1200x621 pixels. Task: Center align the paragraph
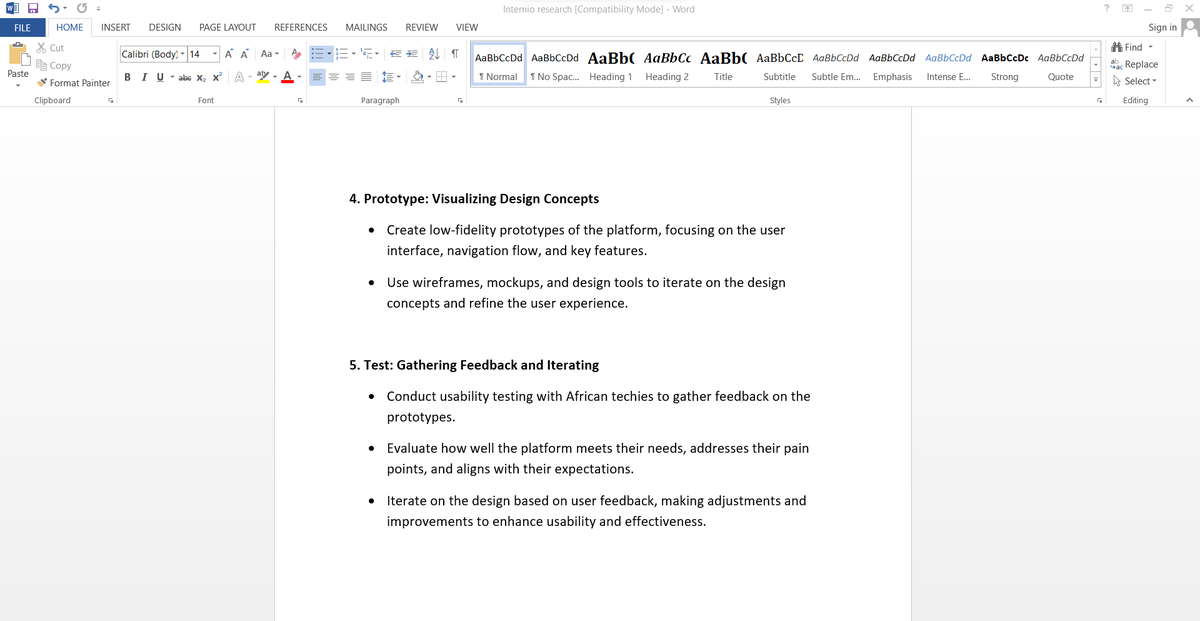click(x=333, y=77)
